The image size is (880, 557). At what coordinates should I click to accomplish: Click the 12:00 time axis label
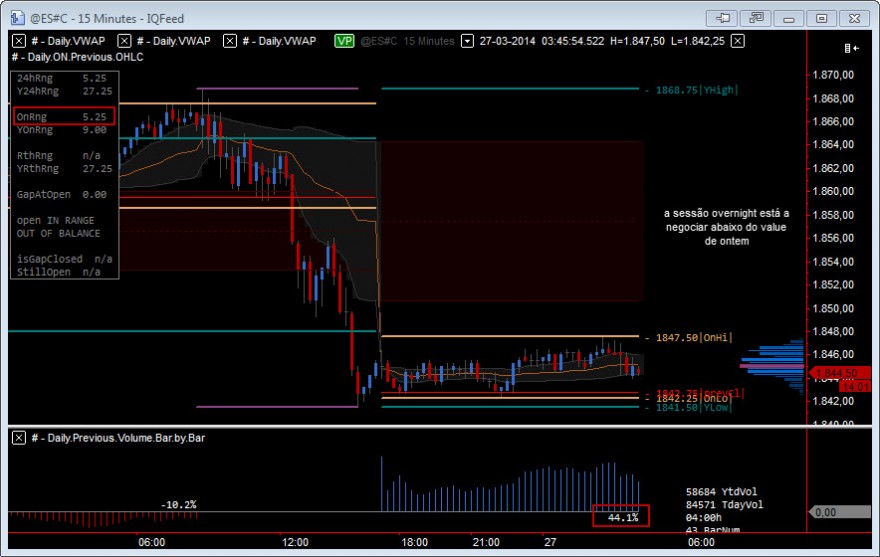click(x=295, y=542)
